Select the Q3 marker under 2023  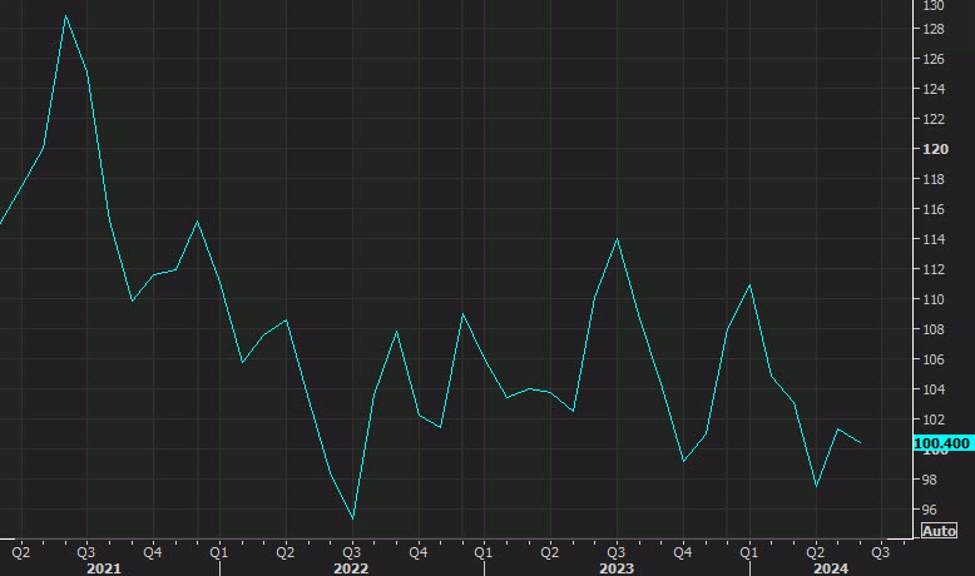tap(615, 551)
